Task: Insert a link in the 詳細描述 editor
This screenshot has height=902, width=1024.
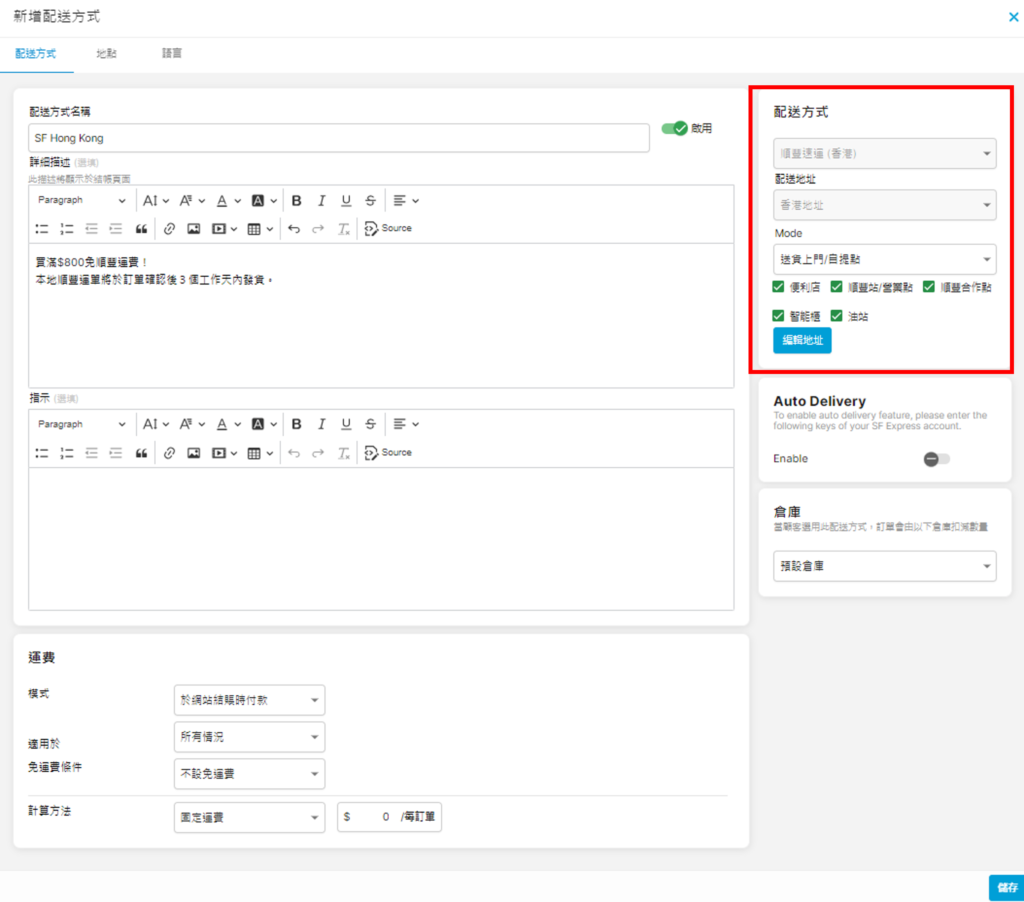Action: pos(169,229)
